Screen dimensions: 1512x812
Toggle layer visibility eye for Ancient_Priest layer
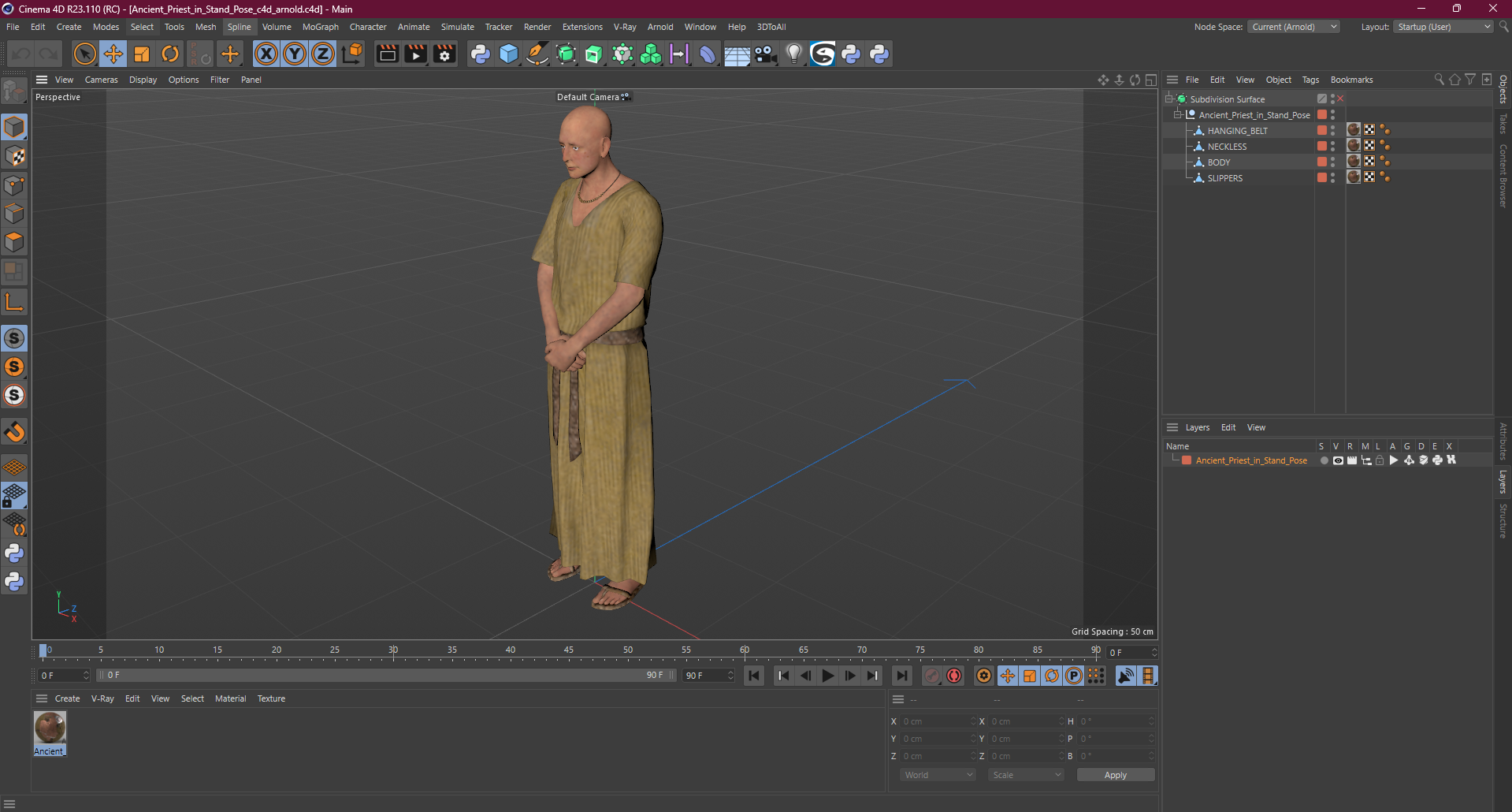[1338, 460]
